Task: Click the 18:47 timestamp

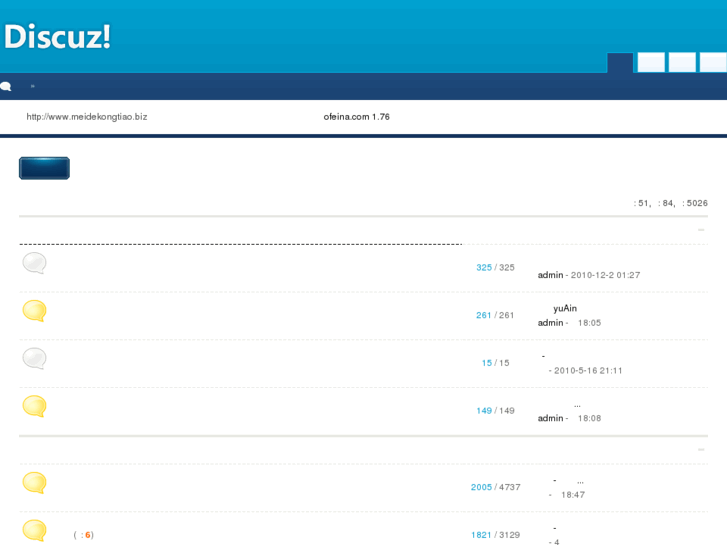Action: point(573,495)
